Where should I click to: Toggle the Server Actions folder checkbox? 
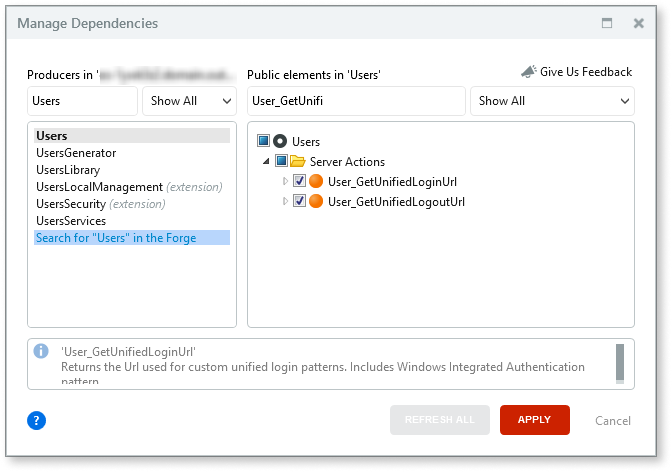coord(281,161)
